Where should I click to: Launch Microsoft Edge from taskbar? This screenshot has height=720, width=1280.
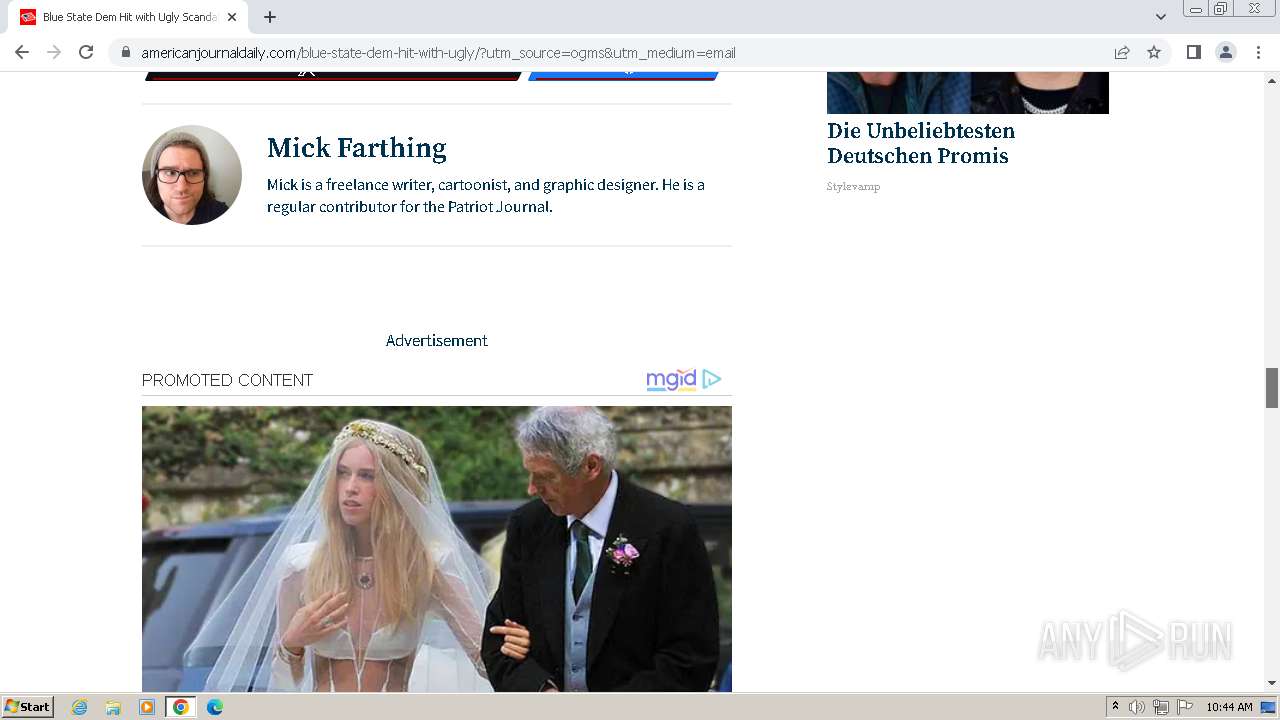(214, 707)
